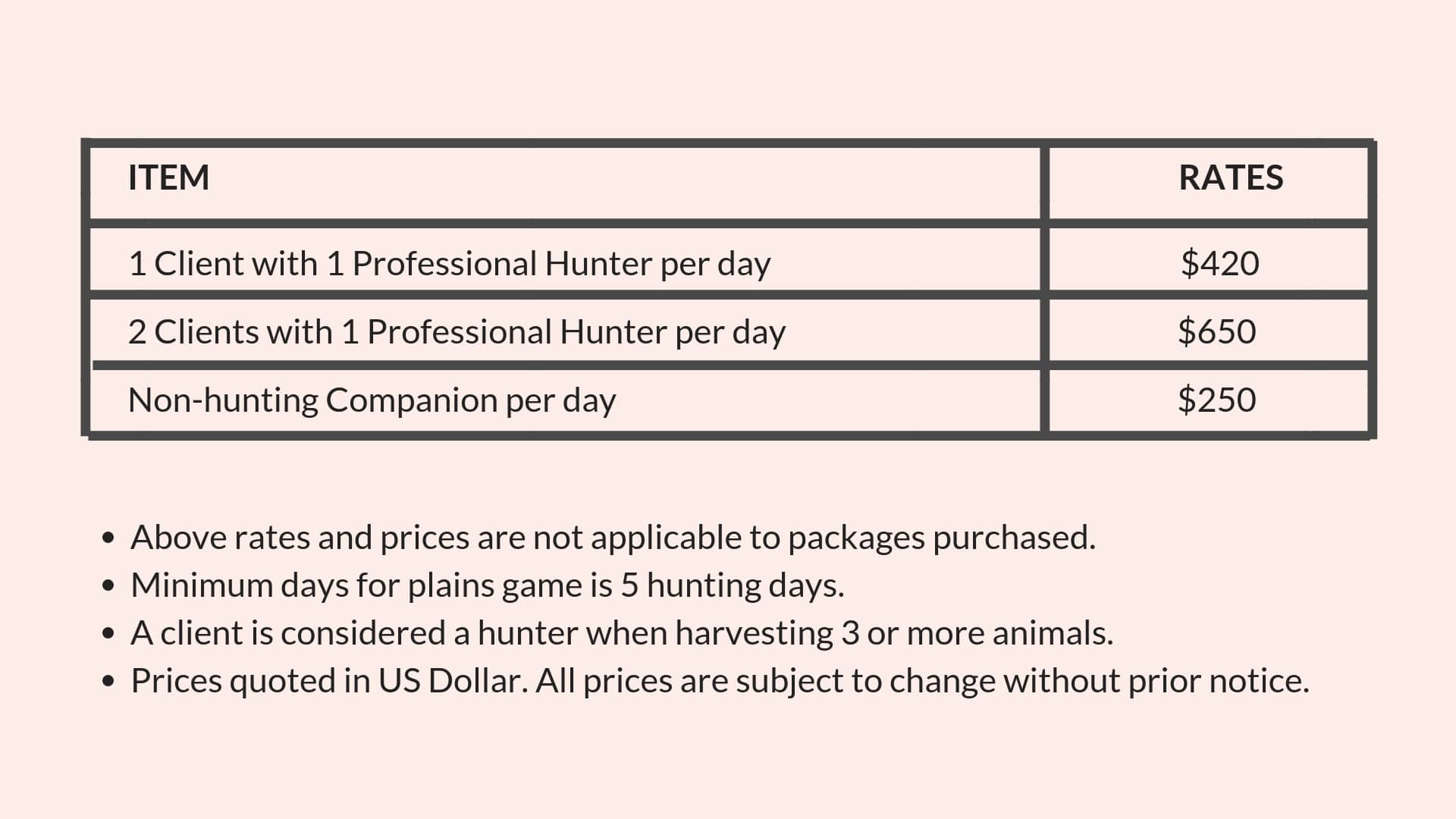Click the RATES column header

point(1231,177)
